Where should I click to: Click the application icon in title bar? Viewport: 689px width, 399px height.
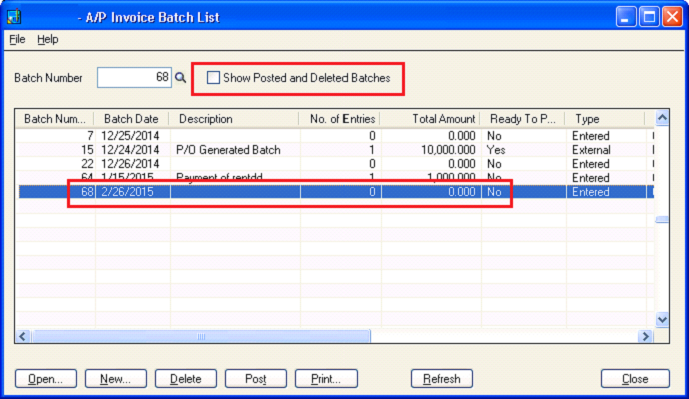point(14,17)
